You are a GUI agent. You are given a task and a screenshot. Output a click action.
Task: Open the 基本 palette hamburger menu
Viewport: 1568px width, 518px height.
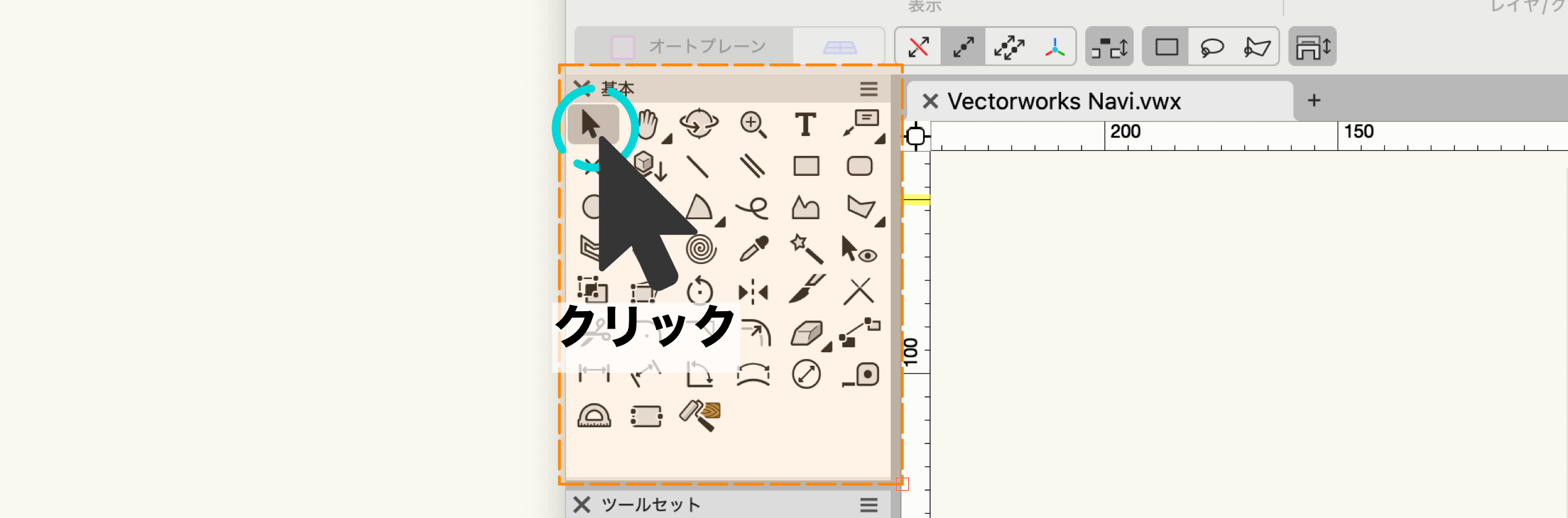click(x=868, y=89)
